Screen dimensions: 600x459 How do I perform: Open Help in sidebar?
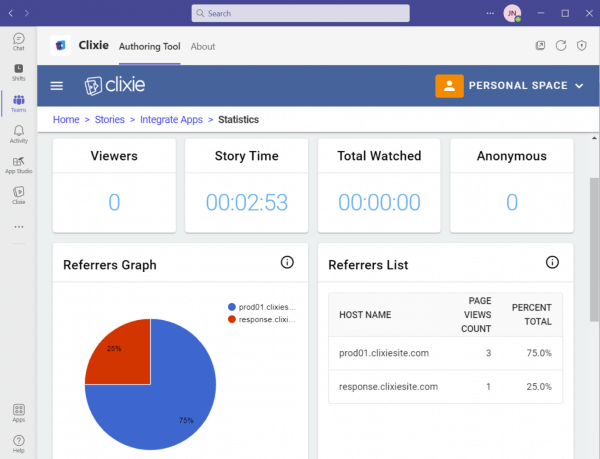click(18, 444)
